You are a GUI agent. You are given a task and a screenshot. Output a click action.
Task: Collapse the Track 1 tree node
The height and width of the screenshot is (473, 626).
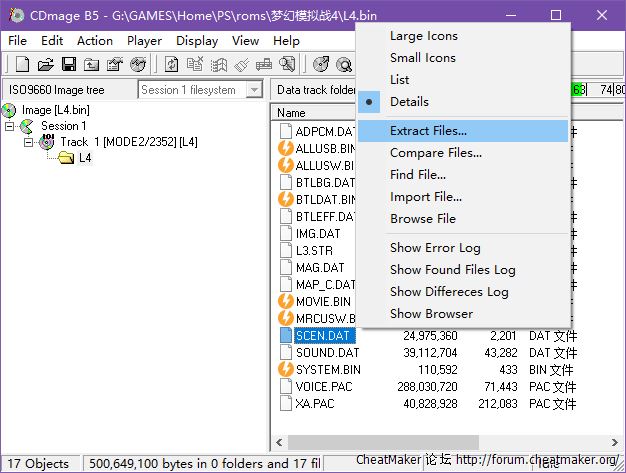point(30,142)
